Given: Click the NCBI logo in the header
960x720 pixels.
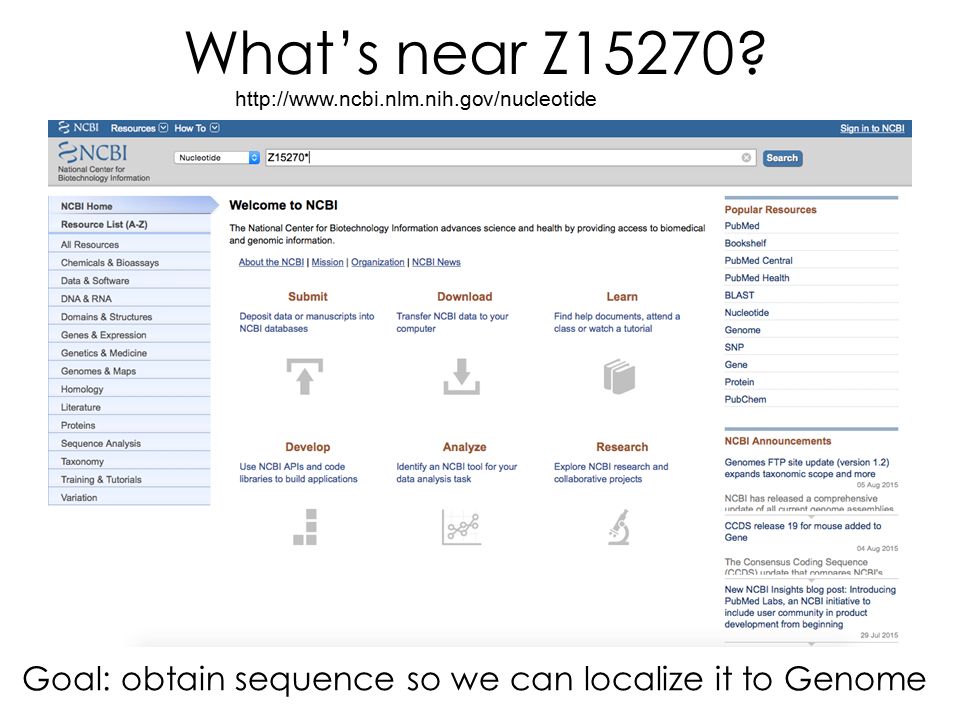Looking at the screenshot, I should pyautogui.click(x=92, y=152).
